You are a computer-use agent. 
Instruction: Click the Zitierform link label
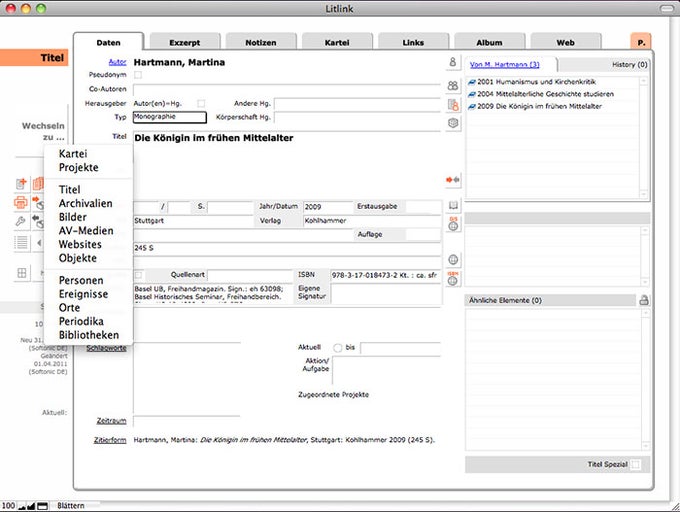coord(110,440)
